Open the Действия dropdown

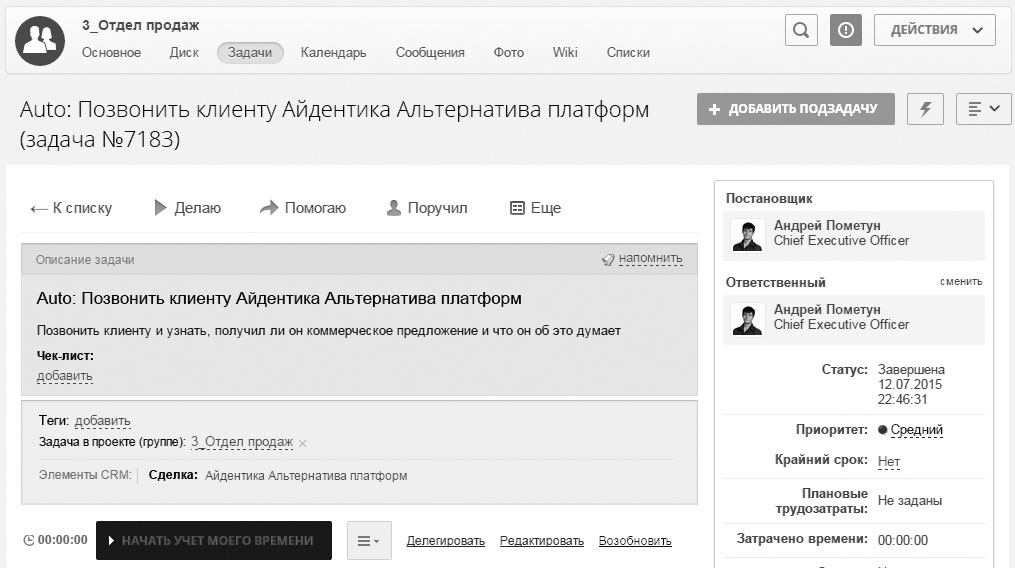tap(934, 30)
